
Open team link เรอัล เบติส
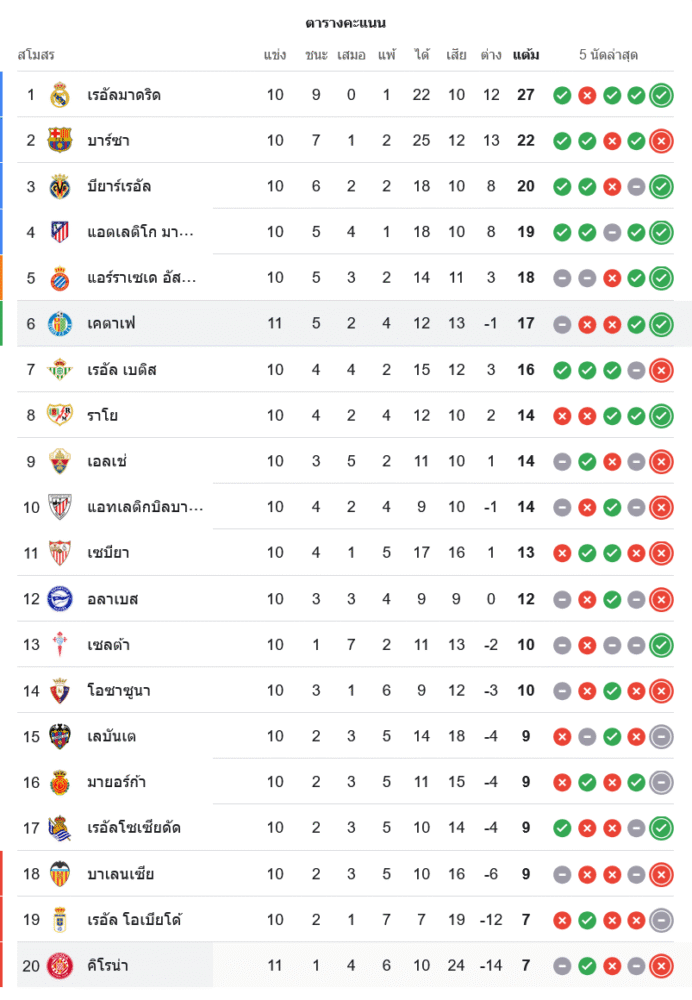coord(122,370)
